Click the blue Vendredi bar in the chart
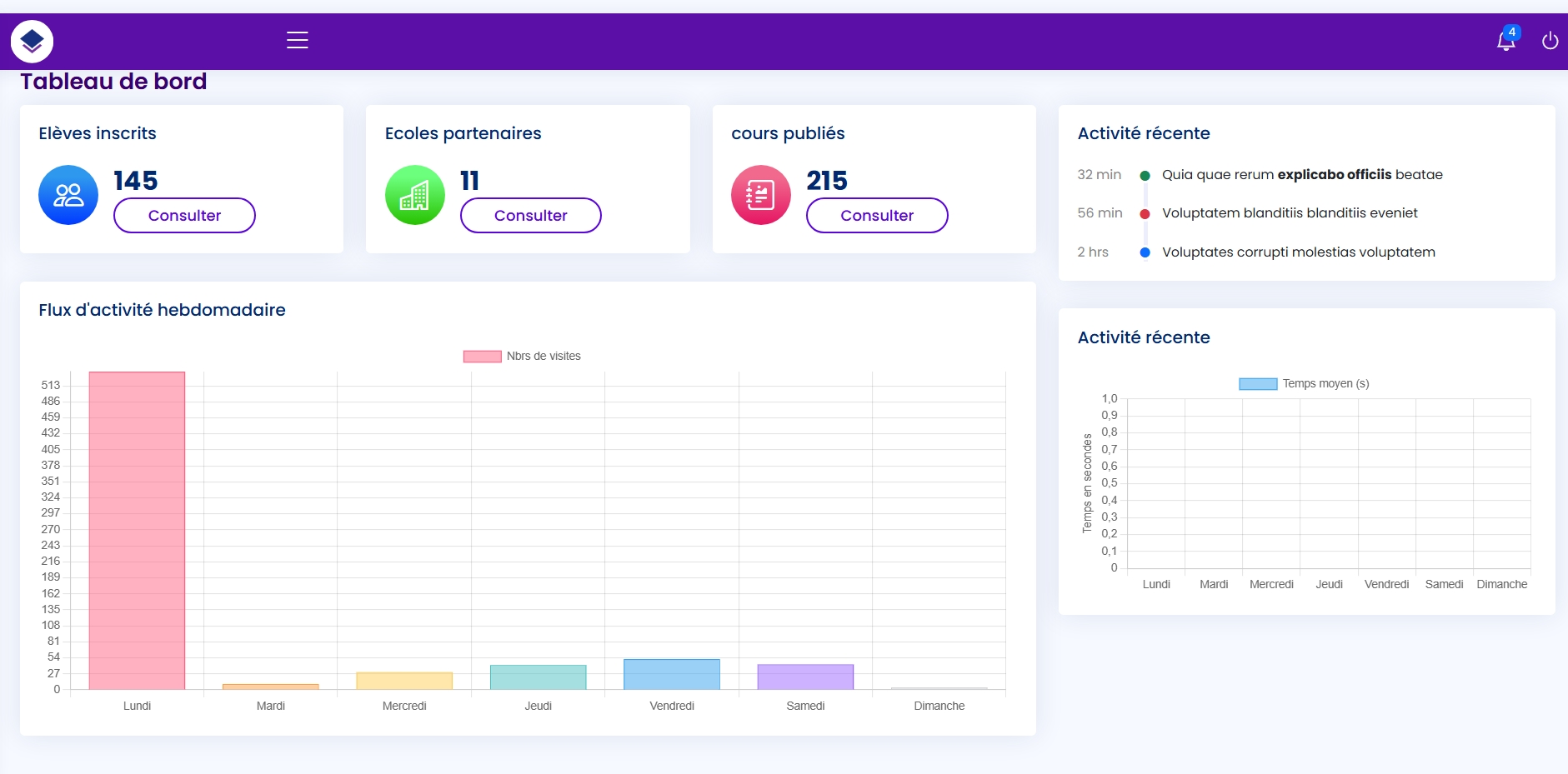Screen dimensions: 1568x774 coord(672,673)
